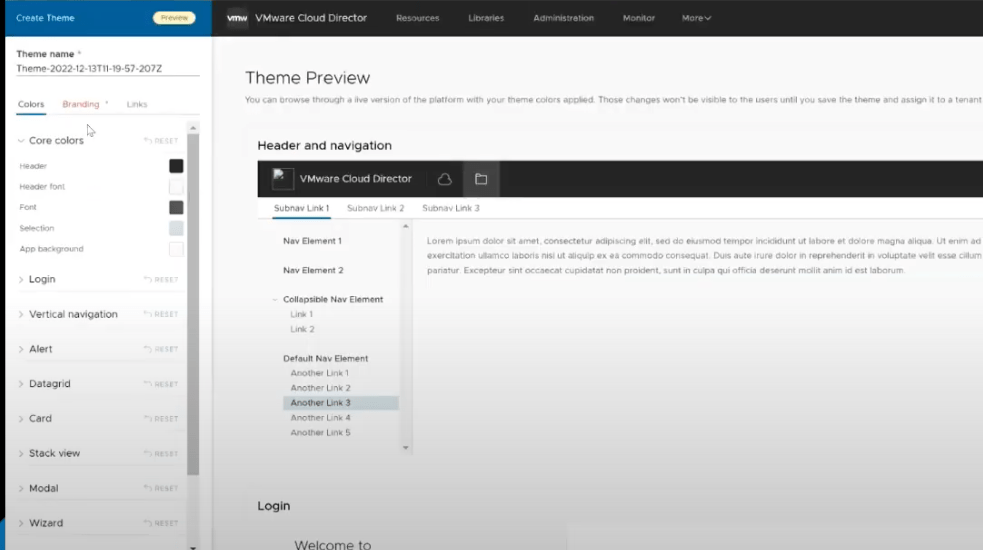Switch to the Branding tab

click(81, 104)
